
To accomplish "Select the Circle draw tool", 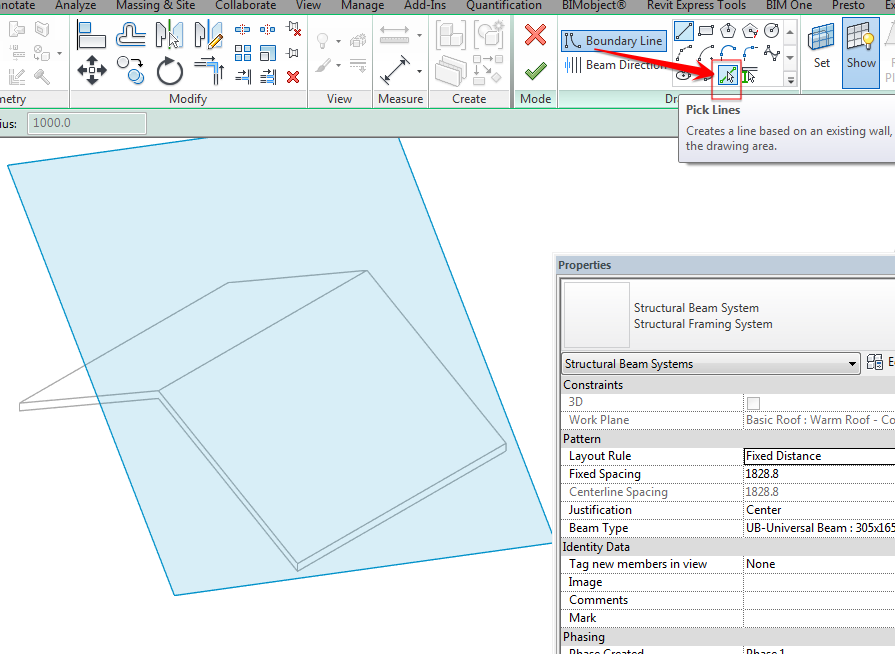I will pos(771,31).
